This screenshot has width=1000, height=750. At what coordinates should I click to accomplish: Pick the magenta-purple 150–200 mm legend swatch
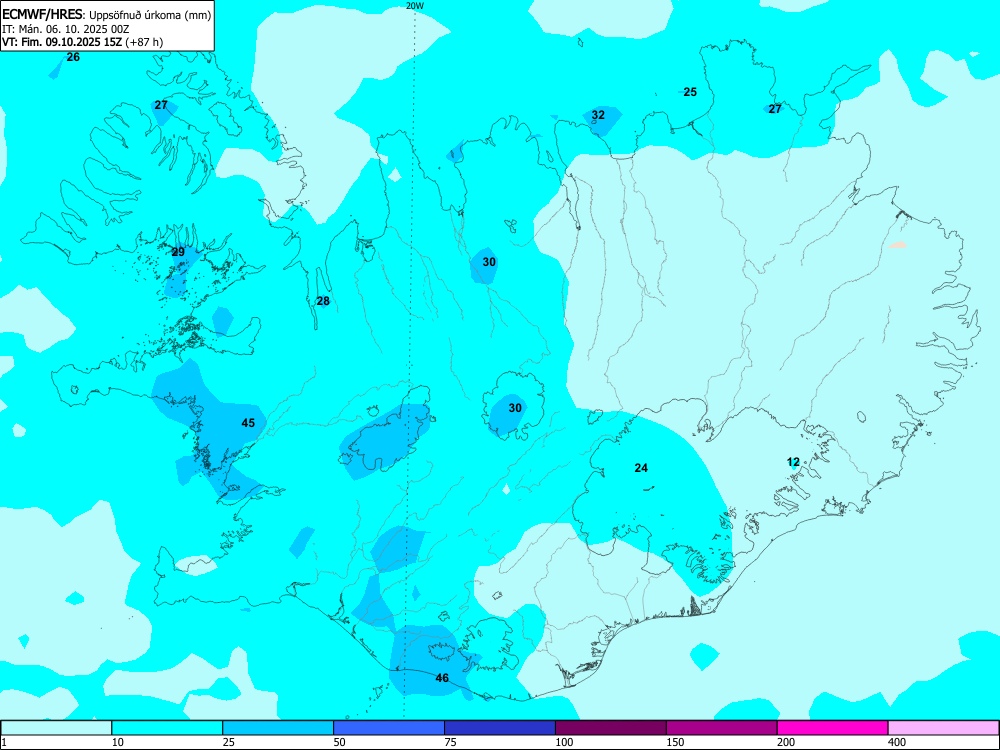tap(722, 728)
